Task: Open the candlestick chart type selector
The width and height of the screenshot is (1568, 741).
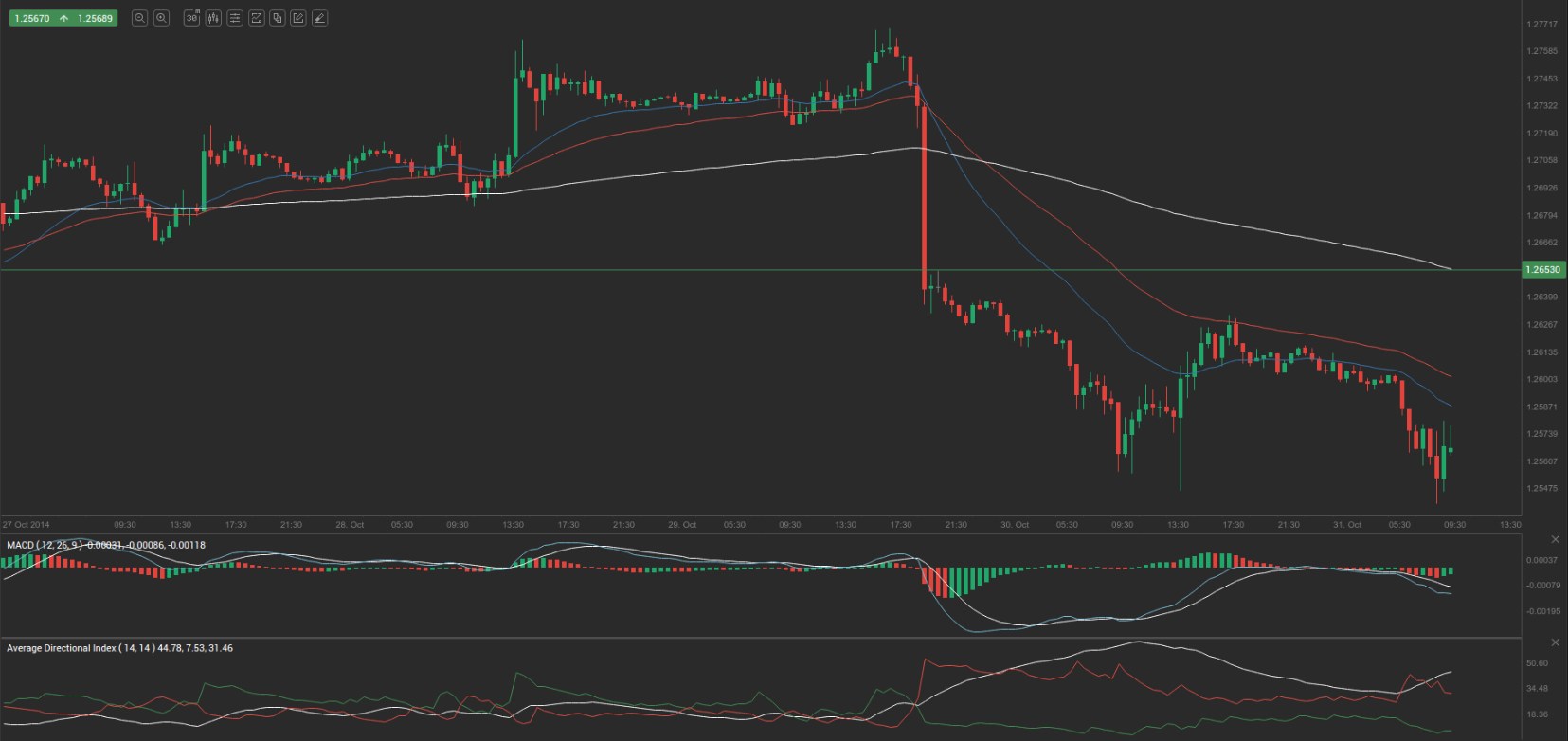Action: click(213, 18)
